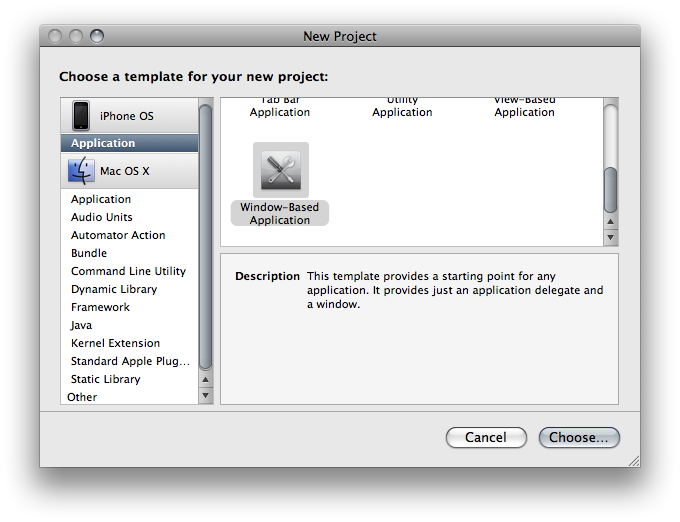Click the Window-Based Application label
The width and height of the screenshot is (680, 522).
pyautogui.click(x=280, y=213)
